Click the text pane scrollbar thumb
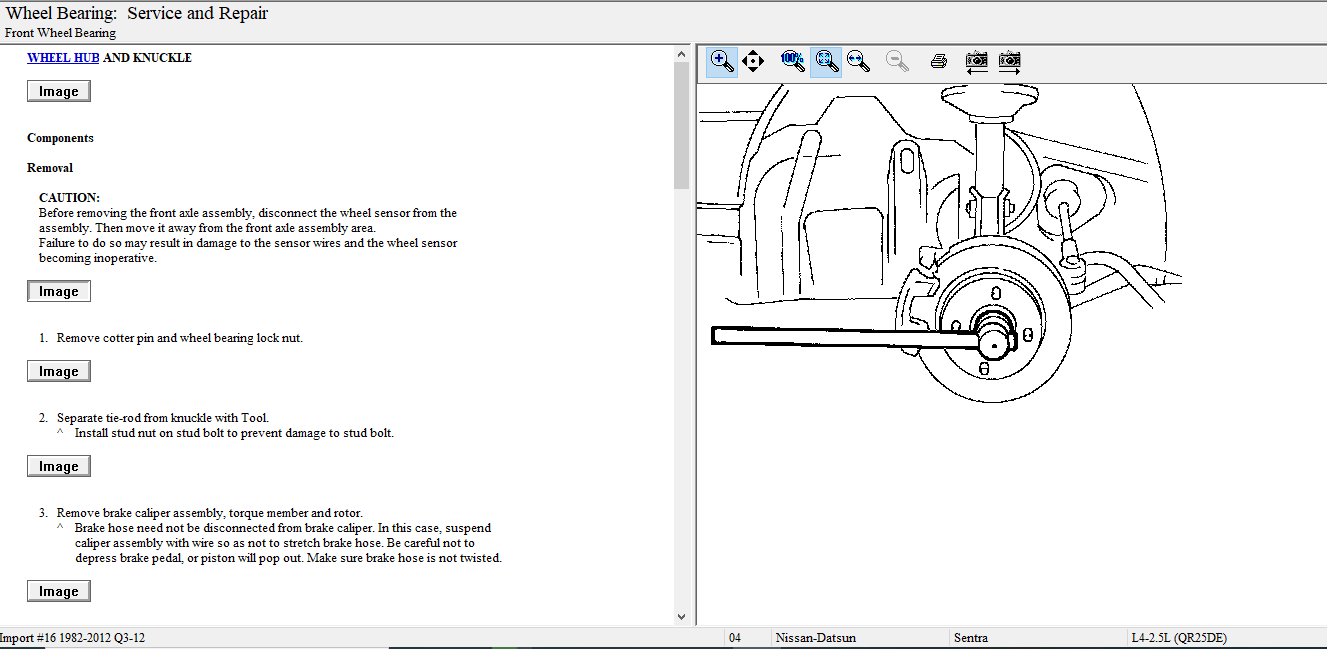 click(681, 125)
